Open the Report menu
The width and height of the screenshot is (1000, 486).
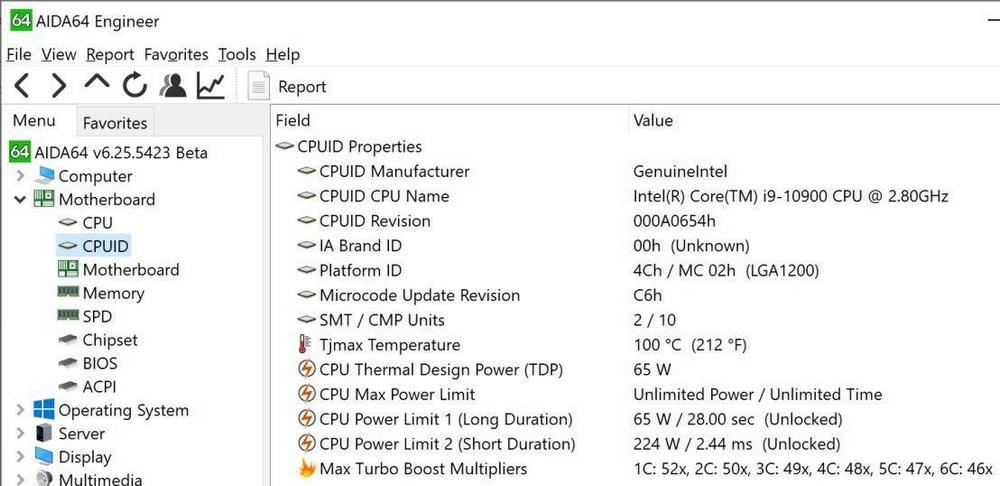point(110,55)
